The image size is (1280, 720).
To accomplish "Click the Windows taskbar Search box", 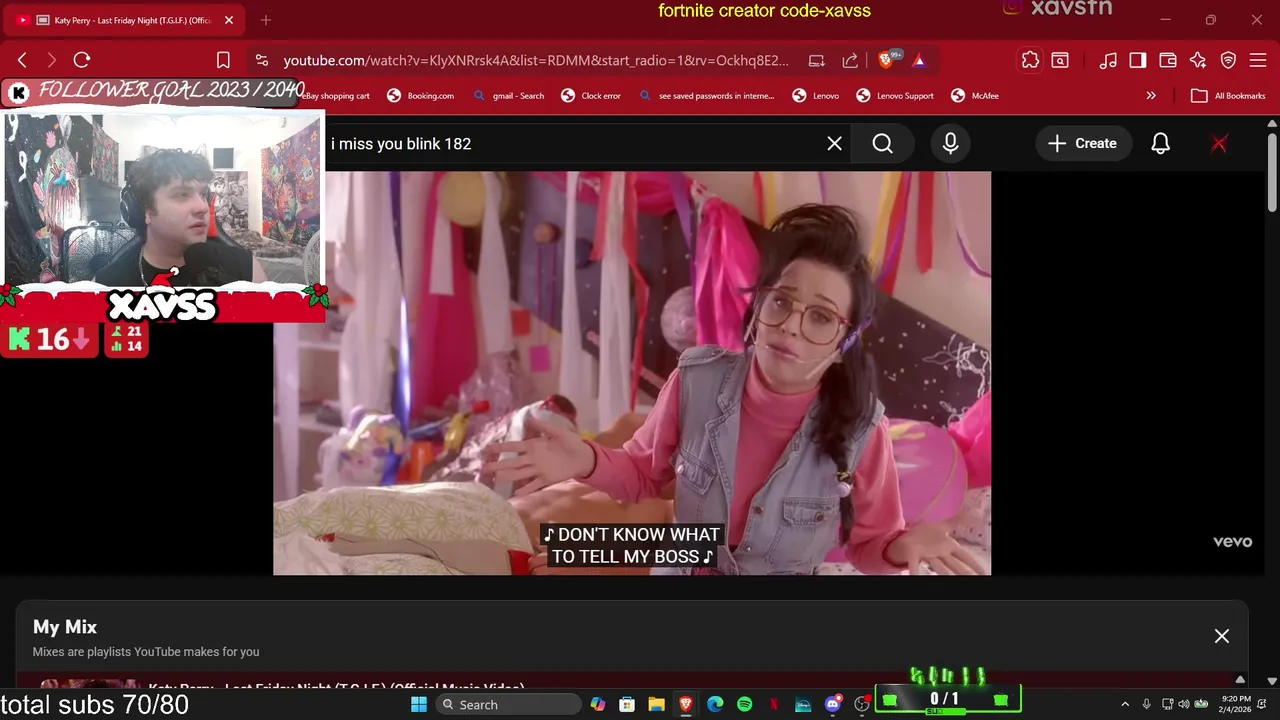I will [508, 704].
